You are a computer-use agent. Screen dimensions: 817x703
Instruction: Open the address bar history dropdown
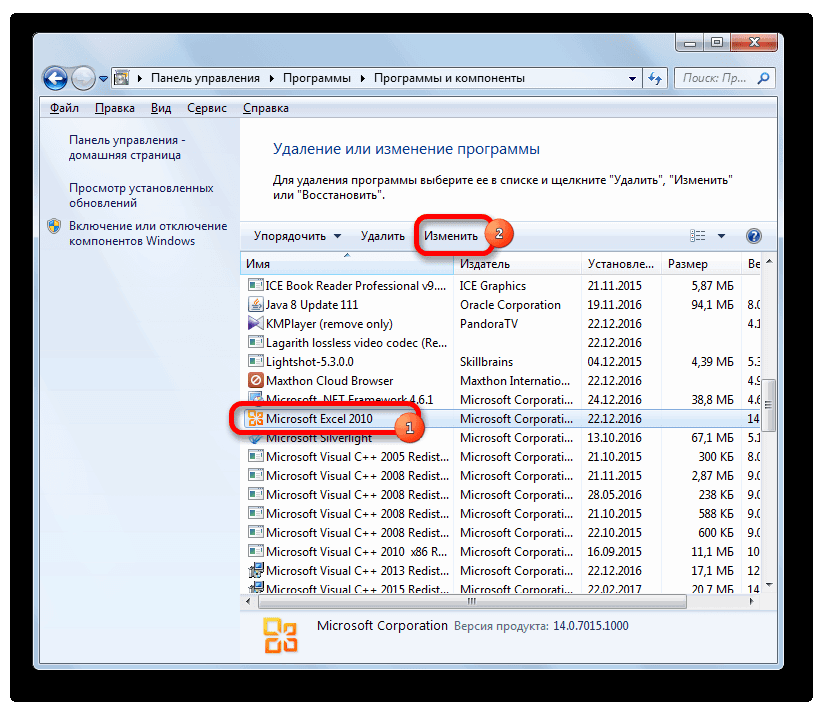[x=632, y=78]
